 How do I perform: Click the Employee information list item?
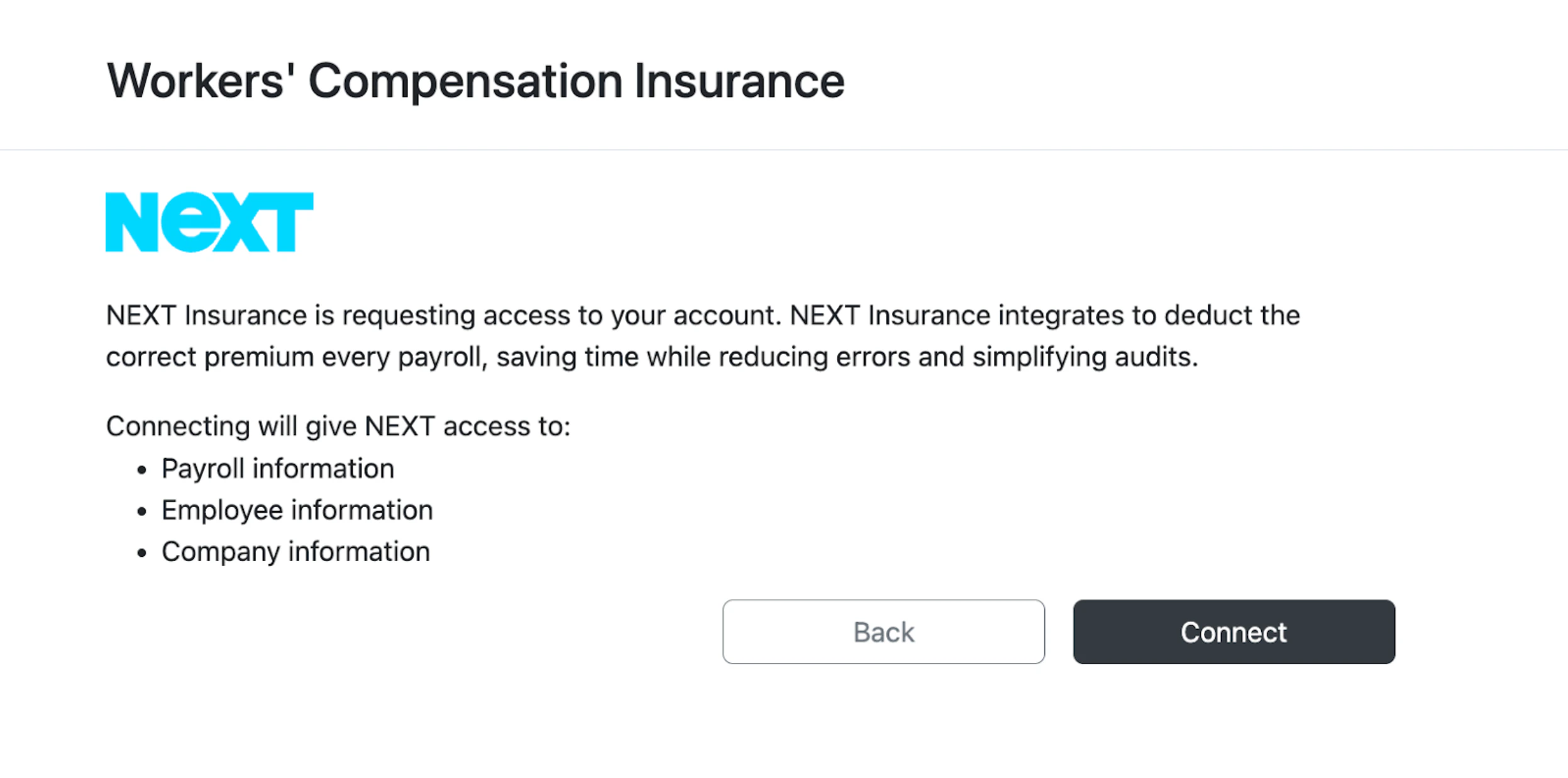click(x=297, y=510)
